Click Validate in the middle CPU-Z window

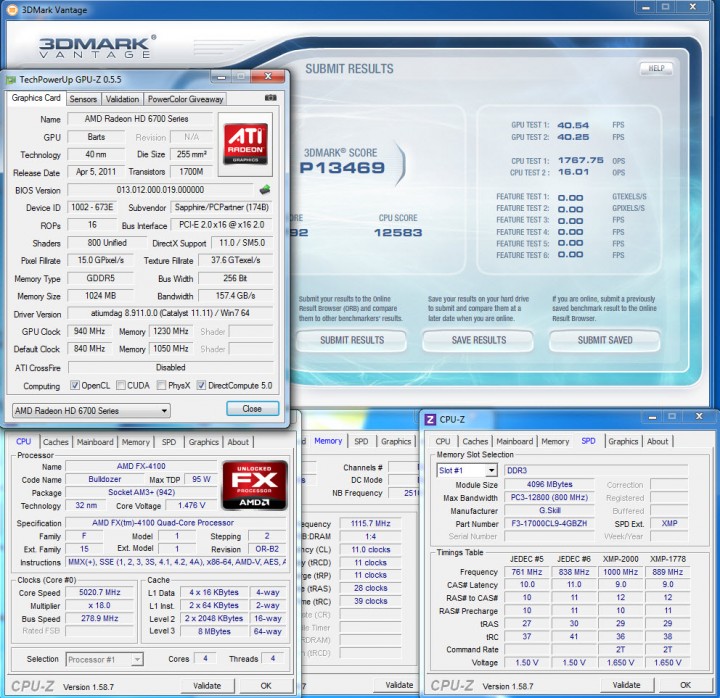[399, 685]
